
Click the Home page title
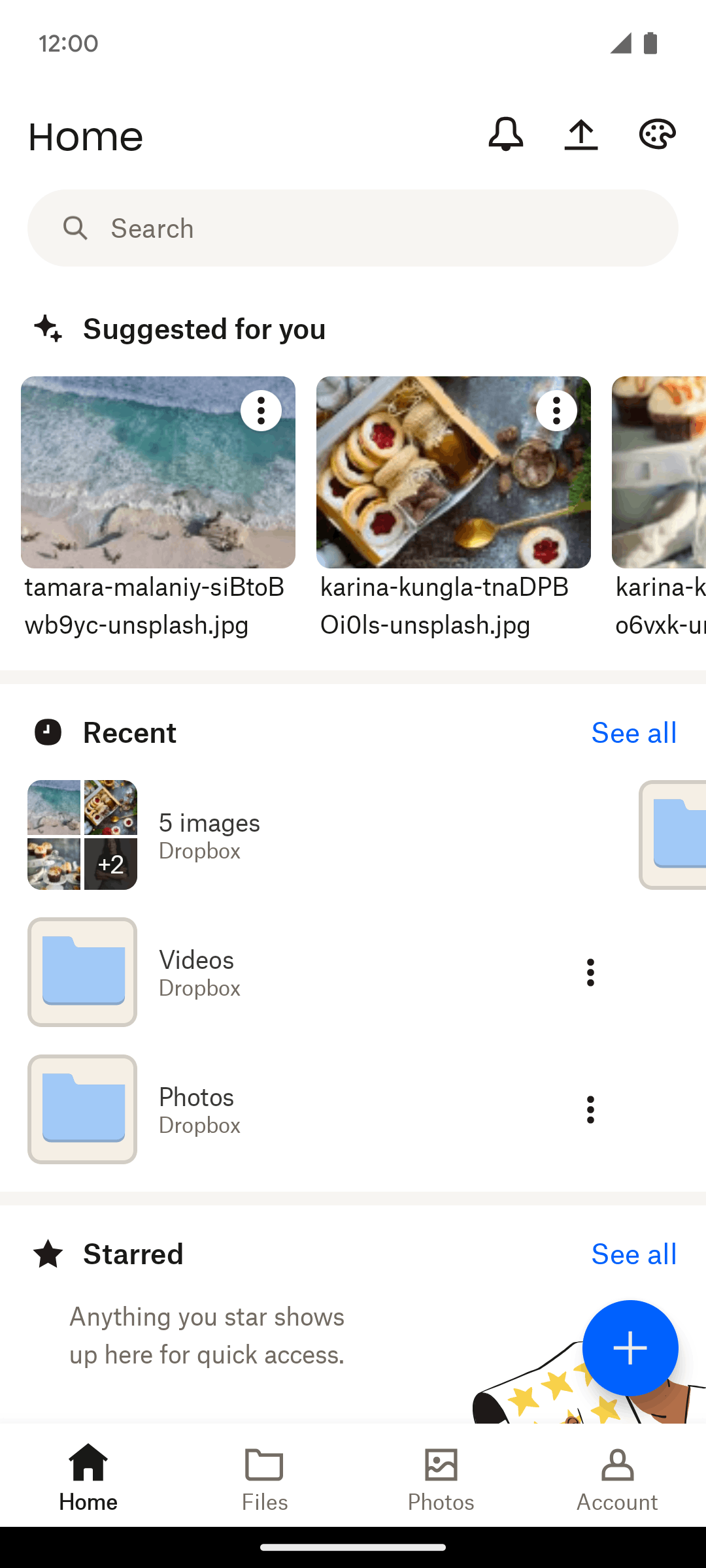86,137
